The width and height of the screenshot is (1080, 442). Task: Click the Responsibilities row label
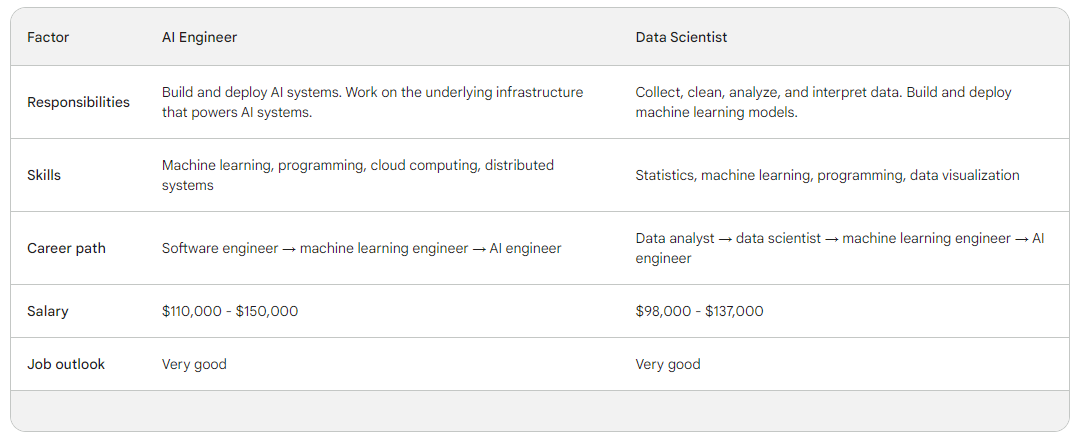tap(78, 102)
